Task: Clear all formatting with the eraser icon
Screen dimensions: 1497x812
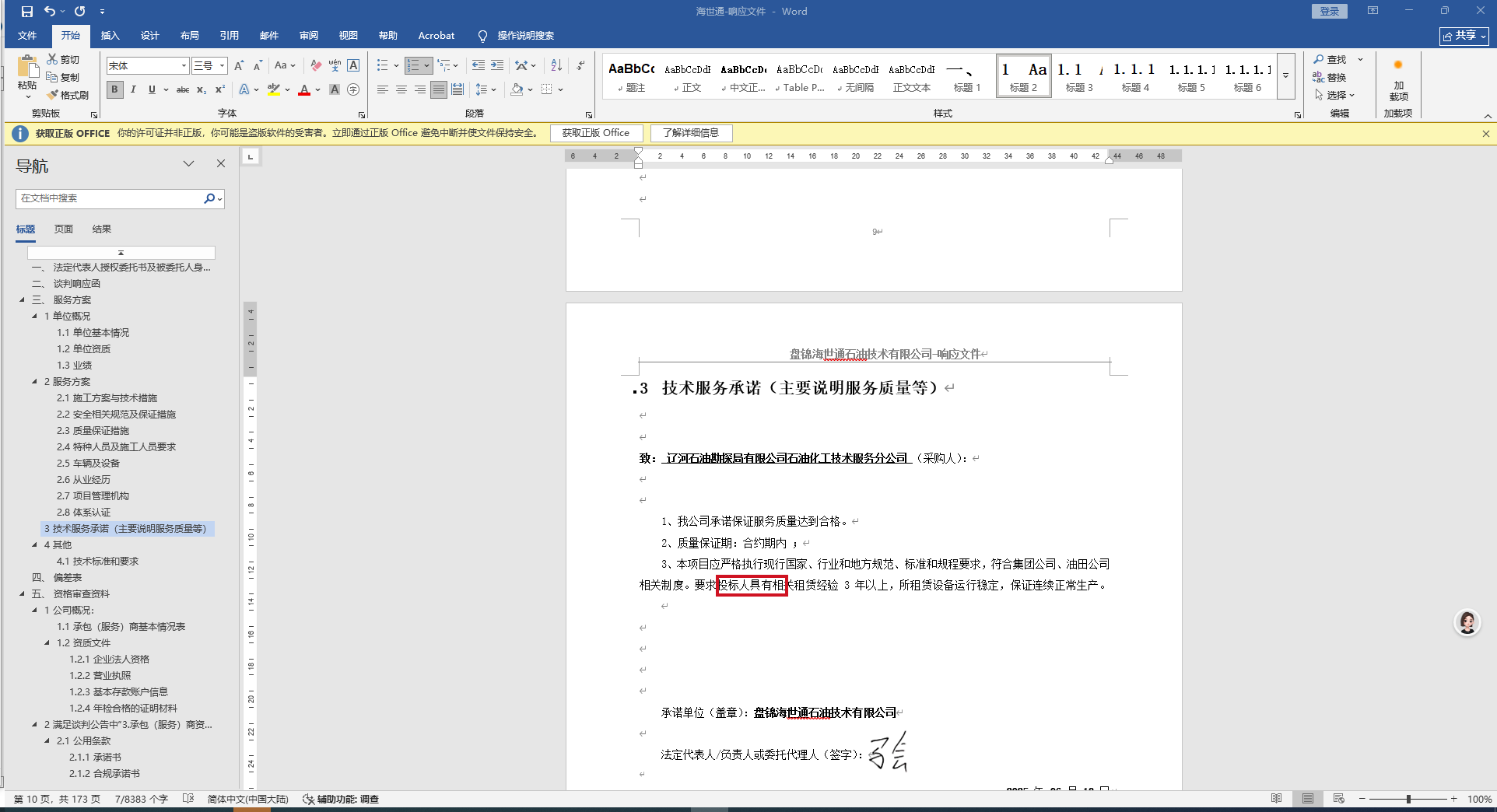Action: click(x=316, y=66)
